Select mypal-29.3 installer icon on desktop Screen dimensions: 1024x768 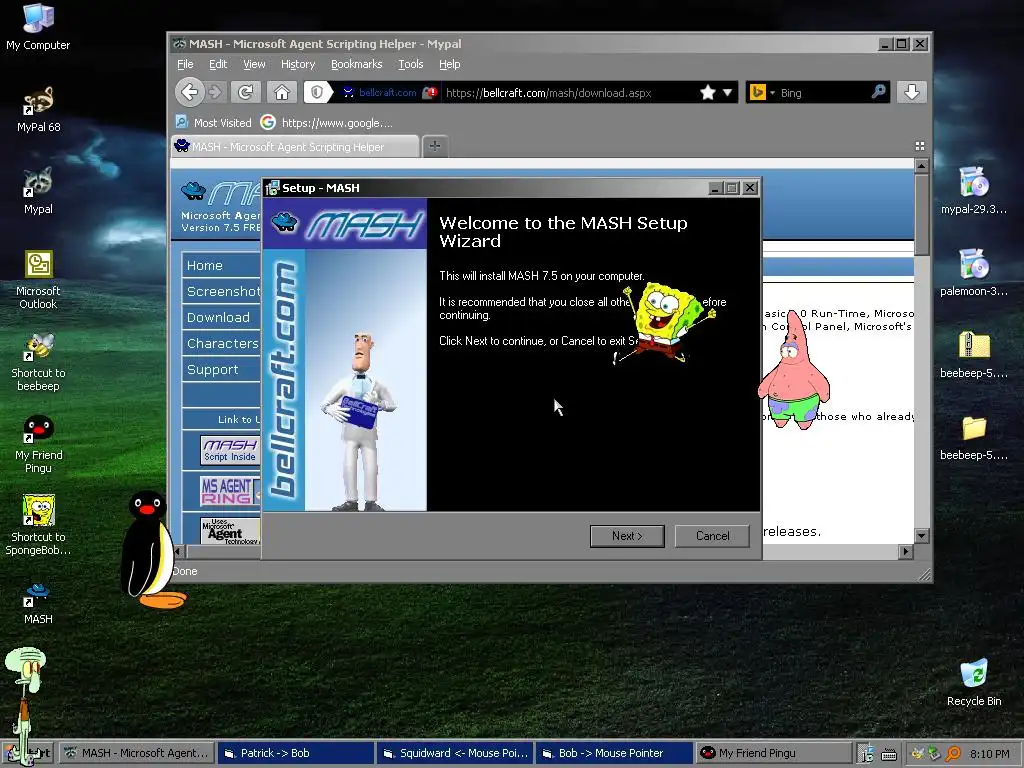click(974, 191)
